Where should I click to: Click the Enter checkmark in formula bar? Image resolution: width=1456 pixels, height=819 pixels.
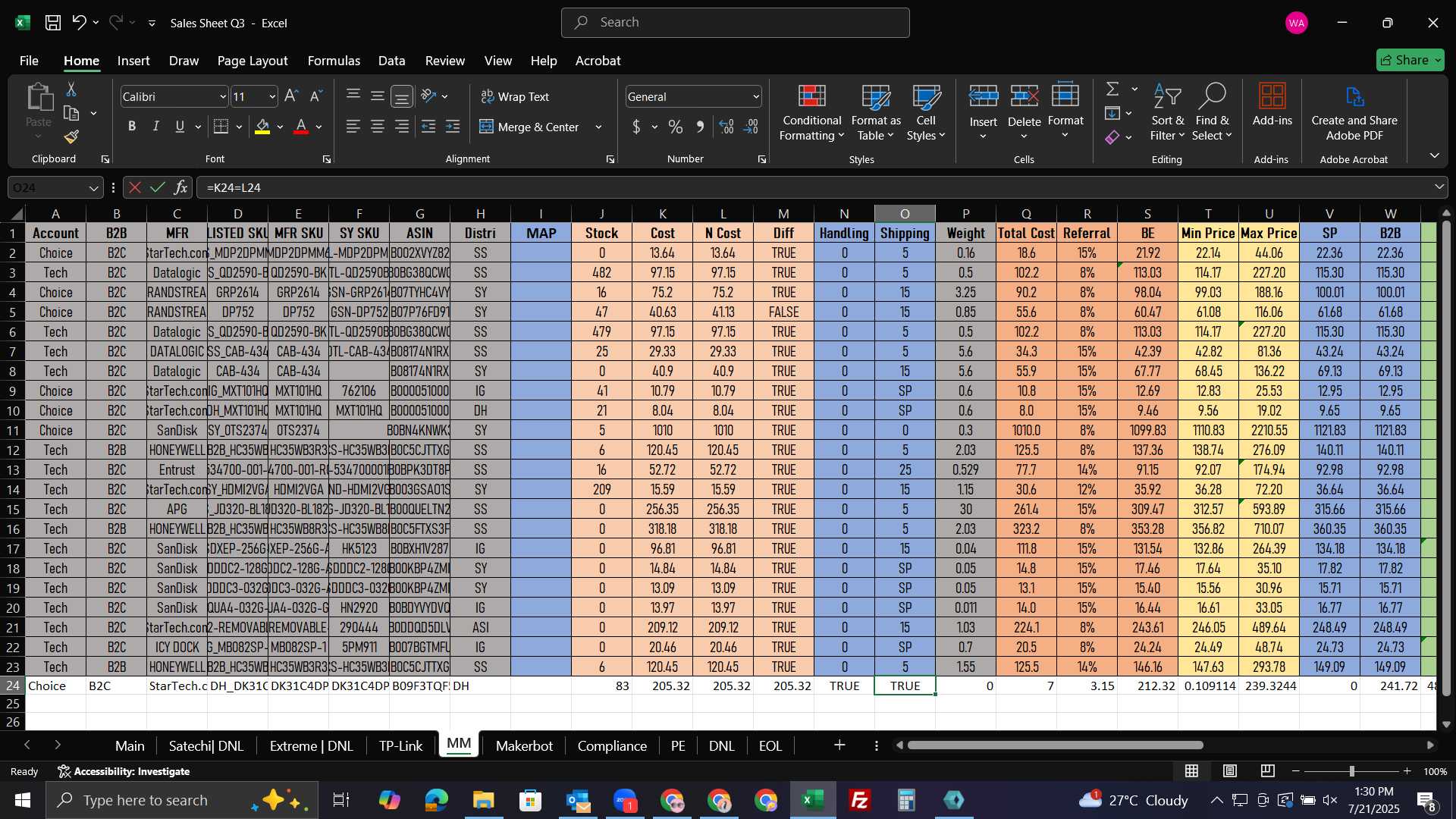(x=158, y=187)
